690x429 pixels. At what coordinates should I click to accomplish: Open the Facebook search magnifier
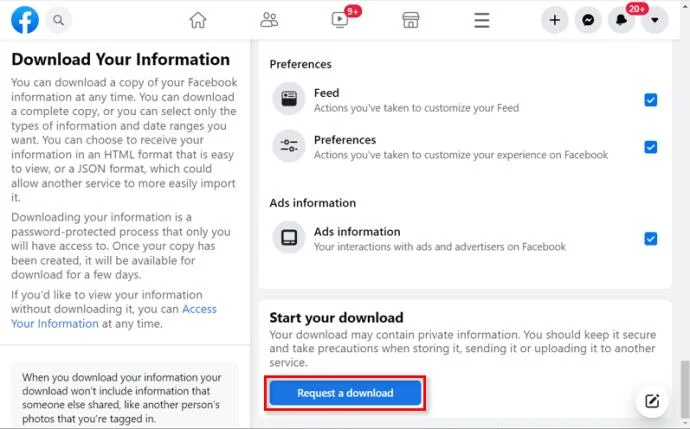(59, 20)
